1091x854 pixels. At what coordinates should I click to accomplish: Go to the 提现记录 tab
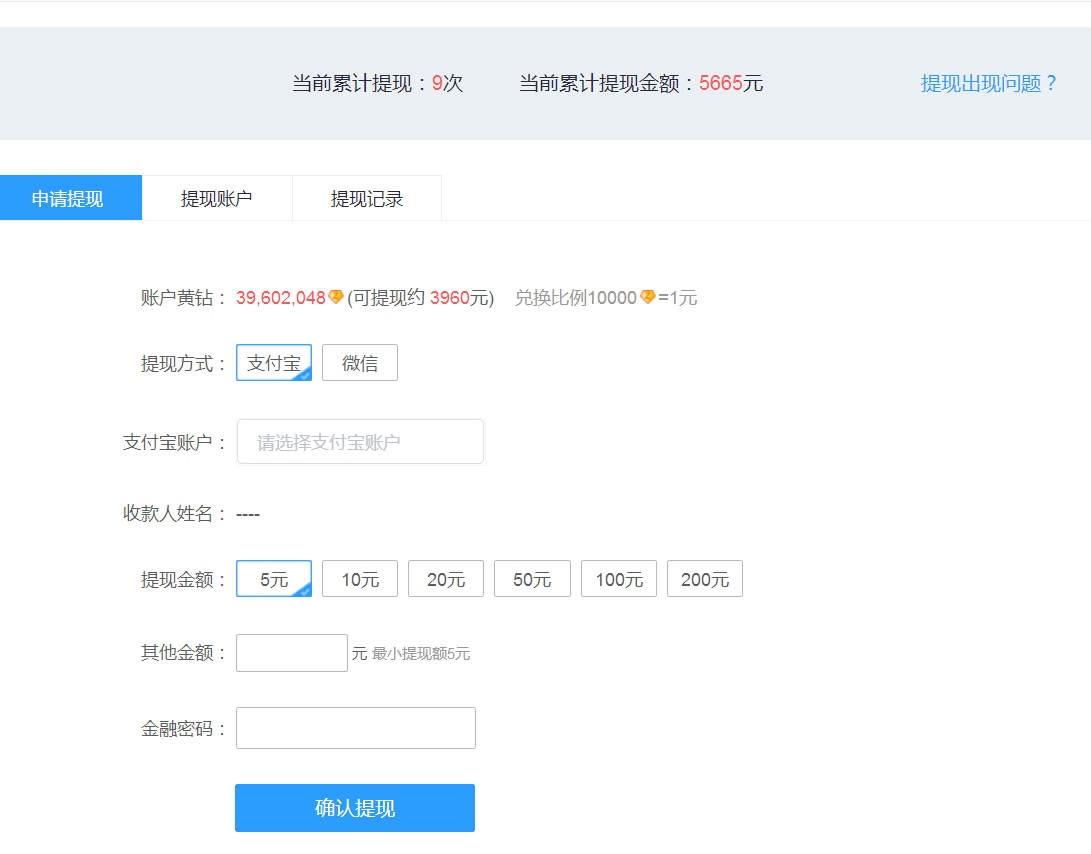[x=367, y=198]
